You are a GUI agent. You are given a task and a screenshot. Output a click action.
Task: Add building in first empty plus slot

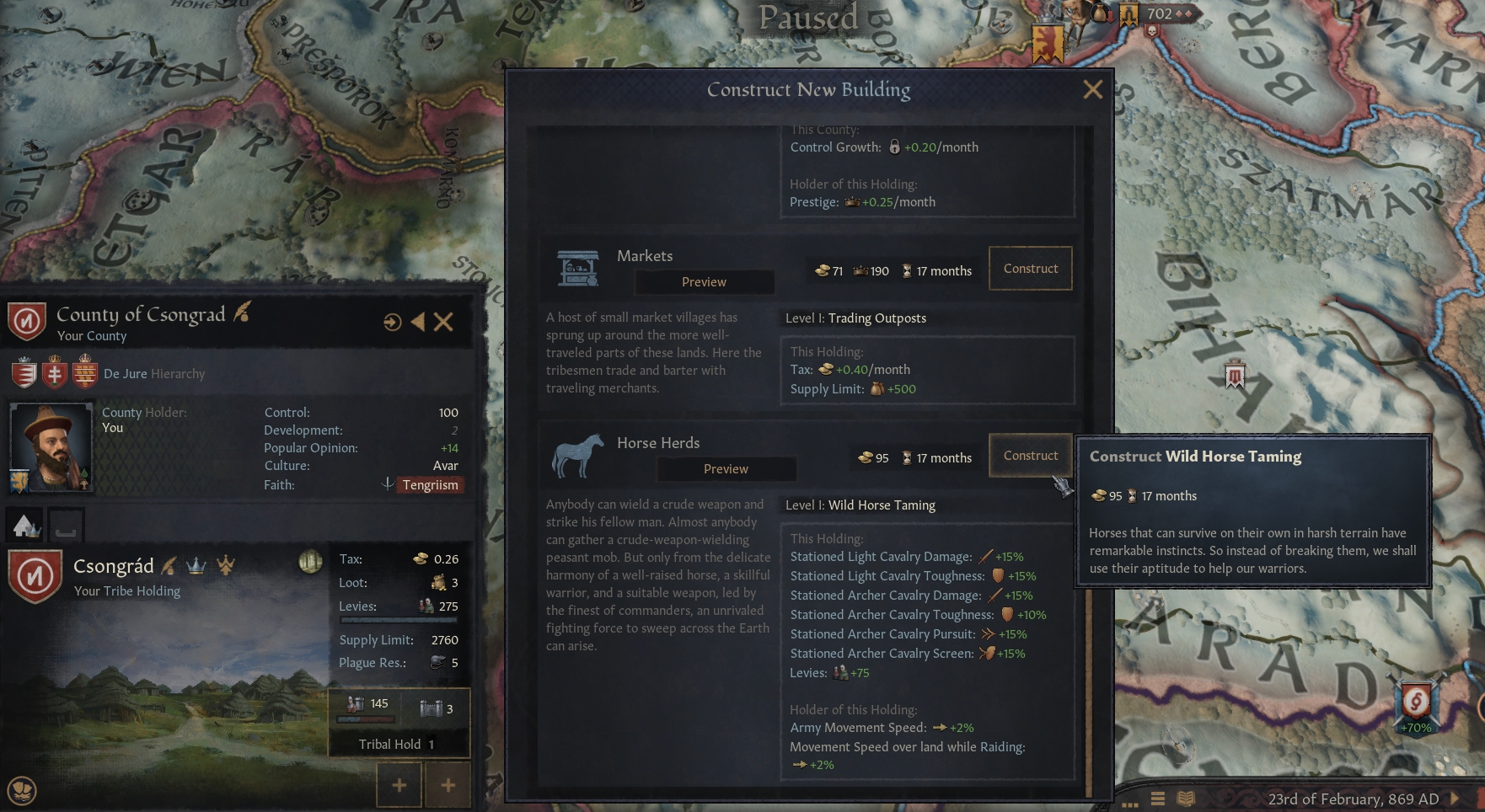[399, 785]
